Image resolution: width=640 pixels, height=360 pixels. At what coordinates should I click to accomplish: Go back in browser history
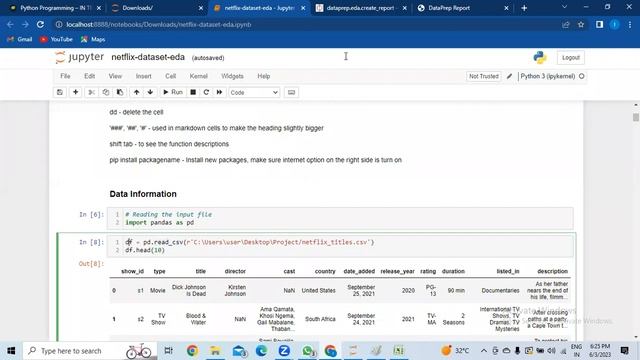pos(10,24)
